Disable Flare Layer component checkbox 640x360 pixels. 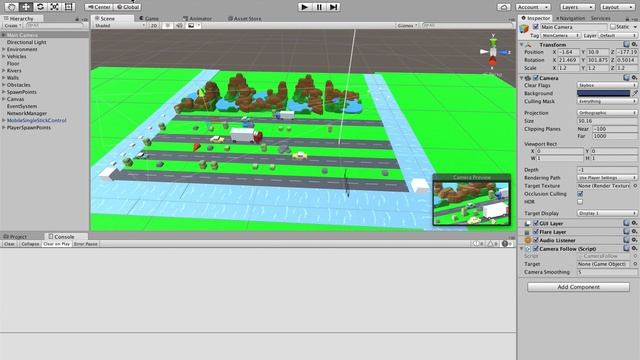[536, 231]
